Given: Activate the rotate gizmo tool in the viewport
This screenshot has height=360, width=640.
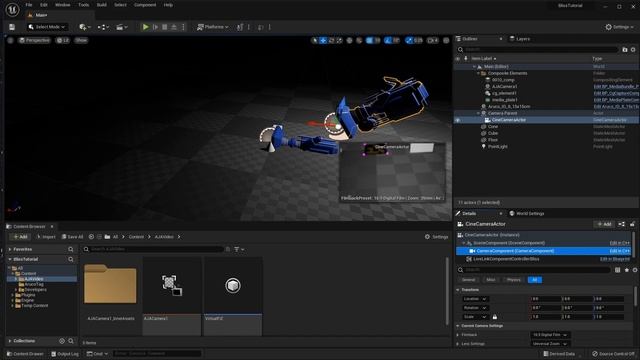Looking at the screenshot, I should point(331,40).
